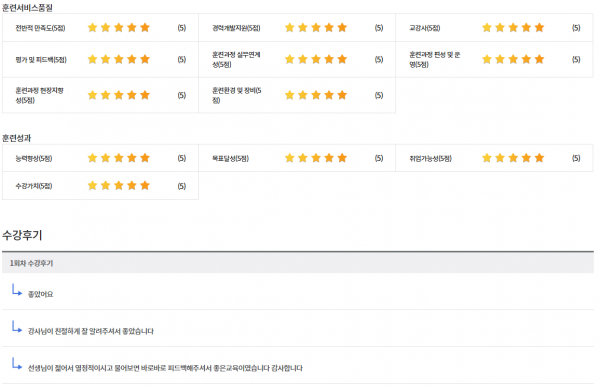The height and width of the screenshot is (389, 600).
Task: Click third star of 교강사 rating
Action: [513, 28]
